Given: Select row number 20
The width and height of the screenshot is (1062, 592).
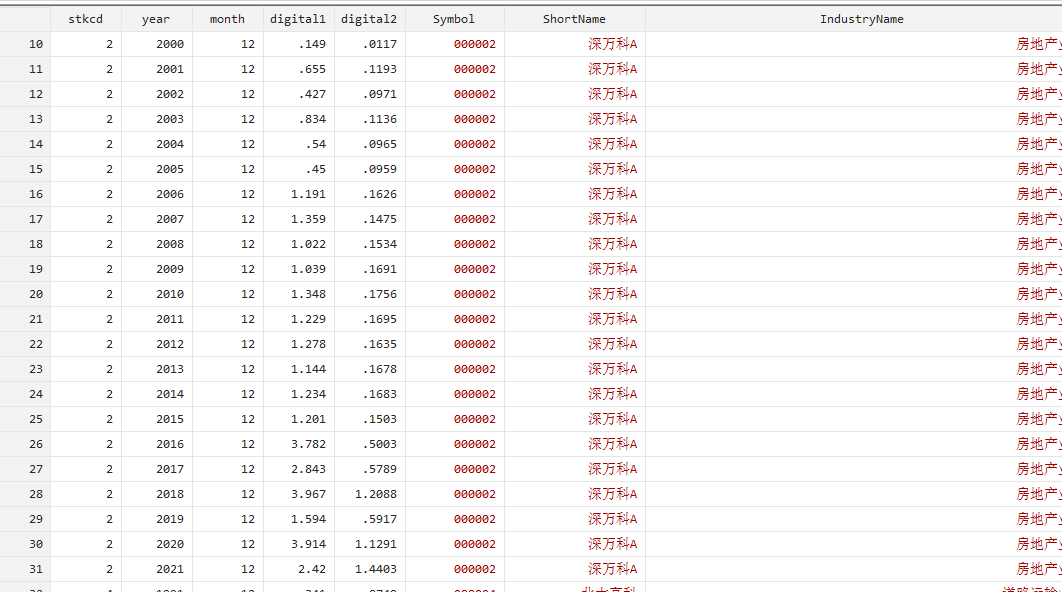Looking at the screenshot, I should point(25,294).
